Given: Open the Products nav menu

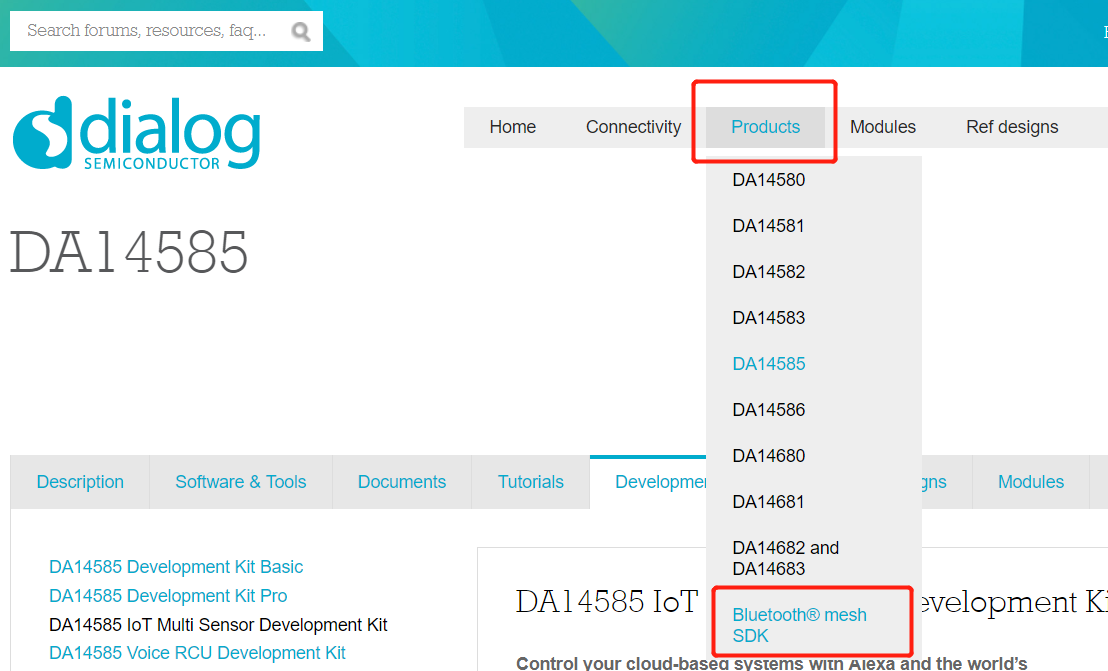Looking at the screenshot, I should [765, 127].
